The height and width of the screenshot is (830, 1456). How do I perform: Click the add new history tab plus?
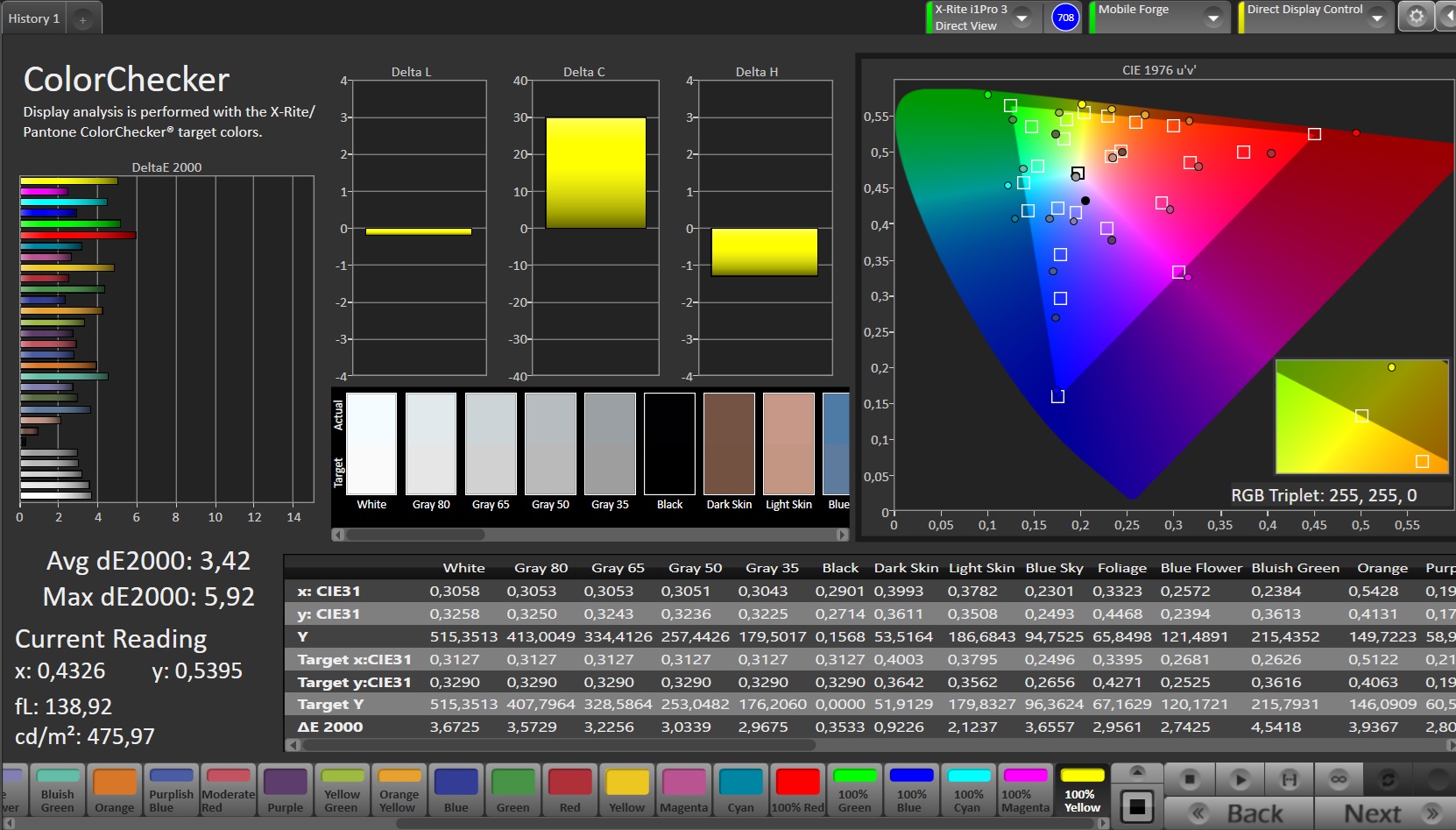pyautogui.click(x=82, y=19)
